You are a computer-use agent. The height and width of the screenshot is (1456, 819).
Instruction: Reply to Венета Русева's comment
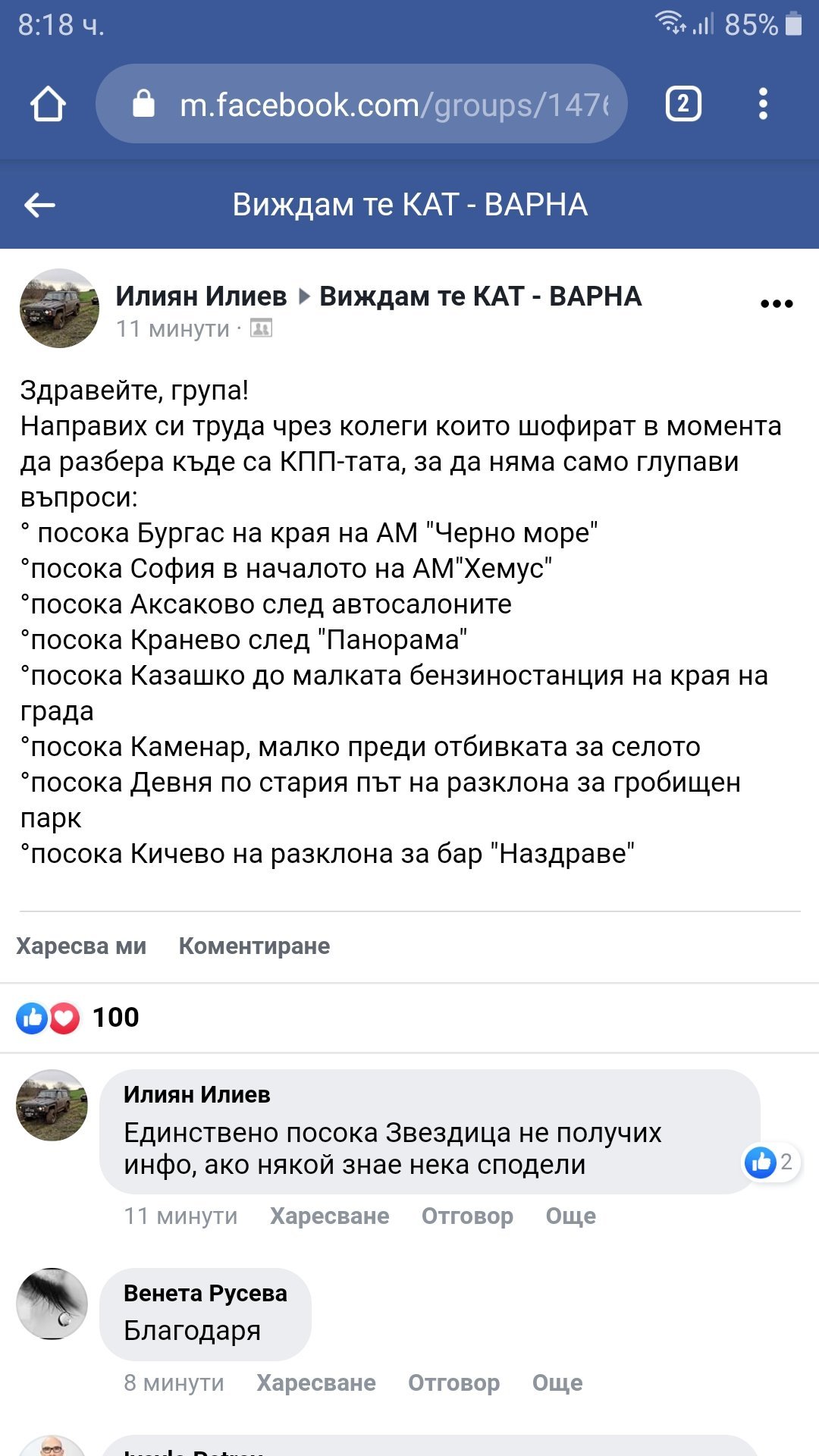[x=453, y=1382]
